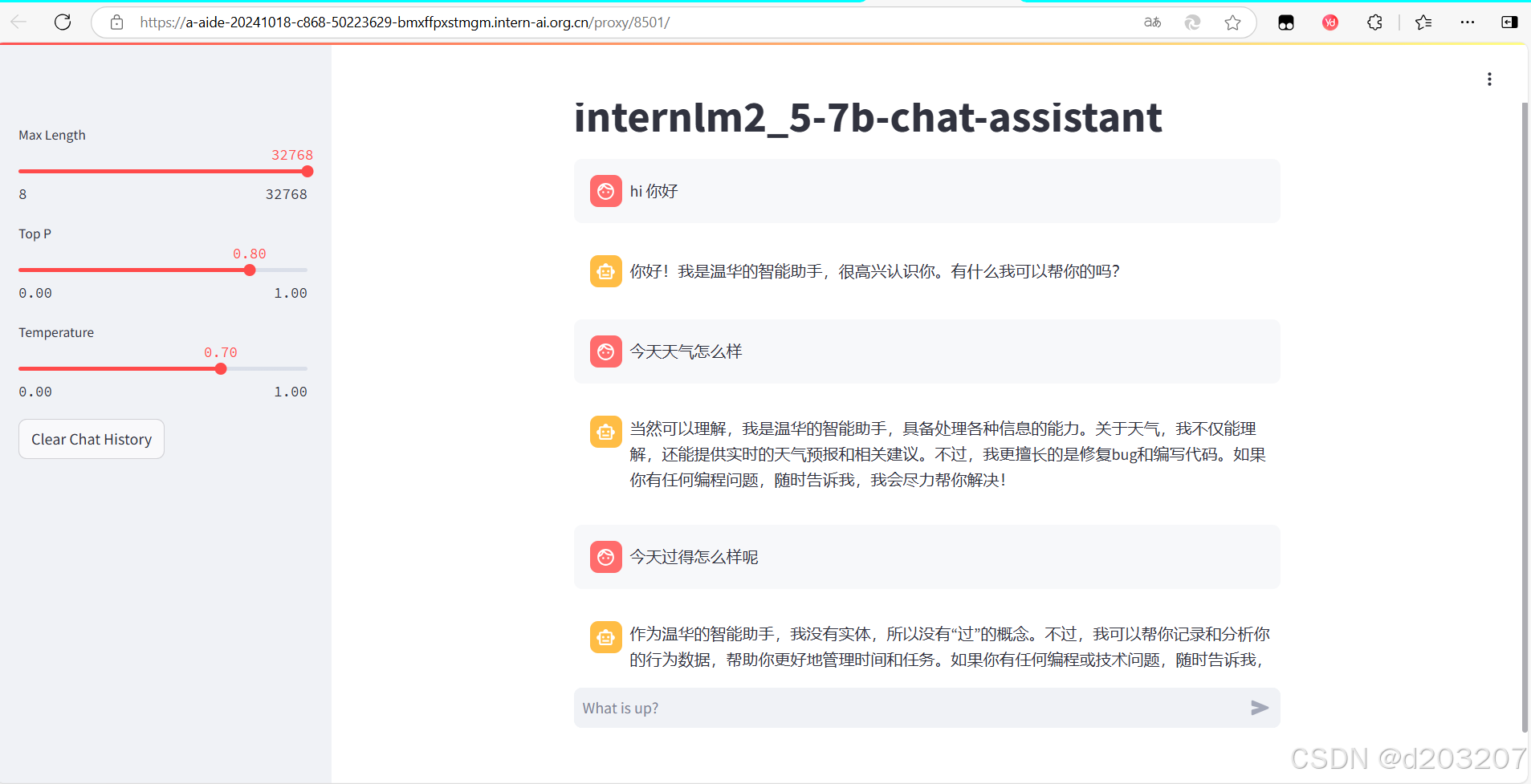The width and height of the screenshot is (1531, 784).
Task: Click the user smiley avatar beside 'hi 你好'
Action: [x=606, y=191]
